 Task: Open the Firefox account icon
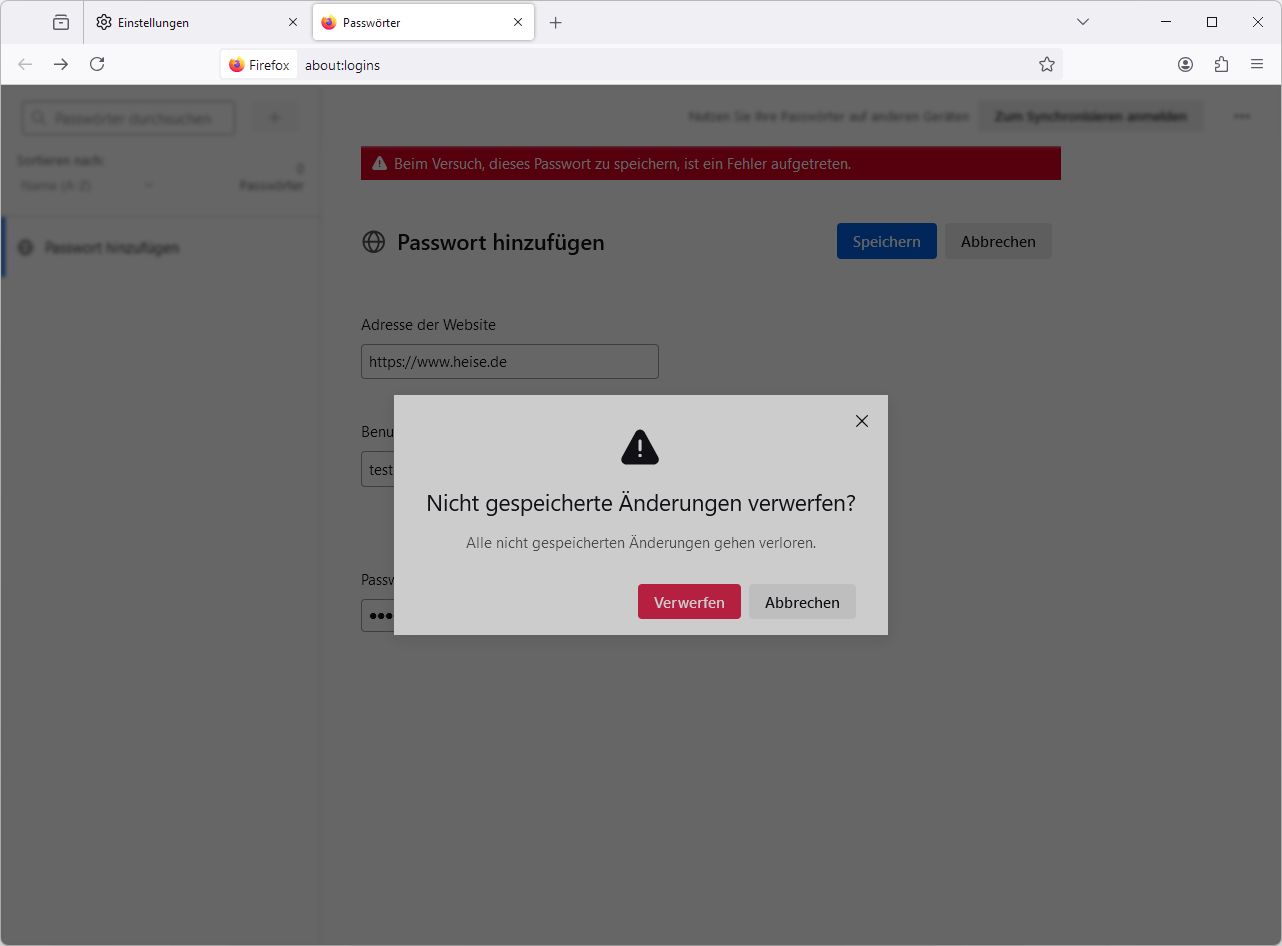click(1185, 64)
